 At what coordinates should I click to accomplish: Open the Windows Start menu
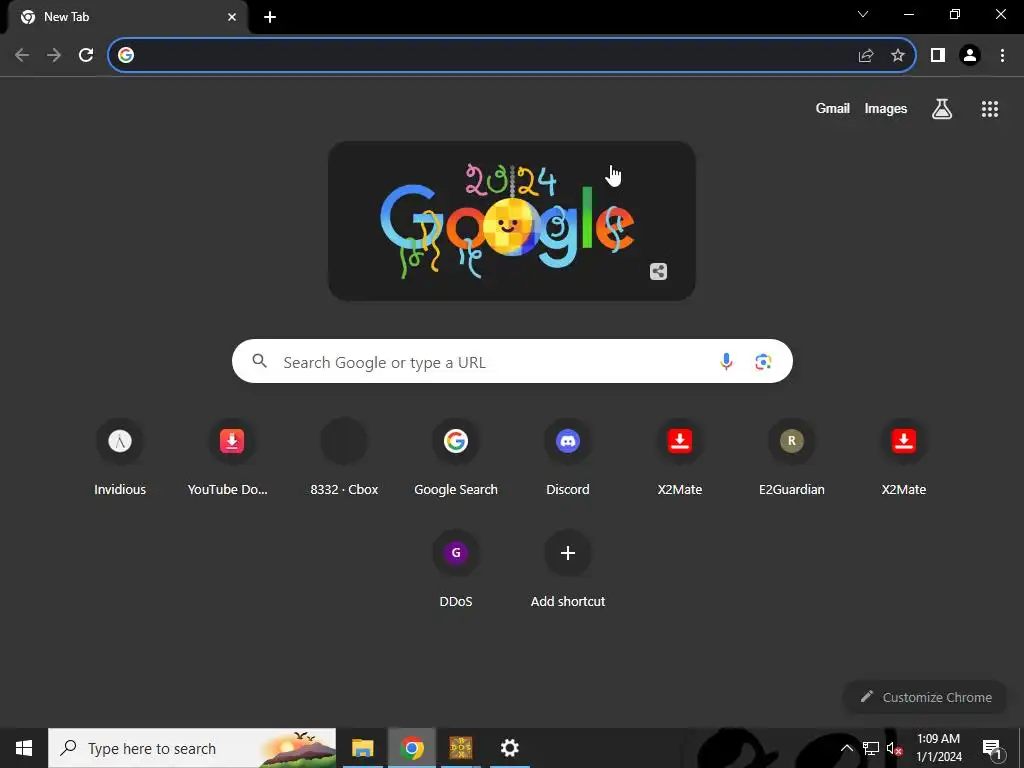[x=24, y=748]
